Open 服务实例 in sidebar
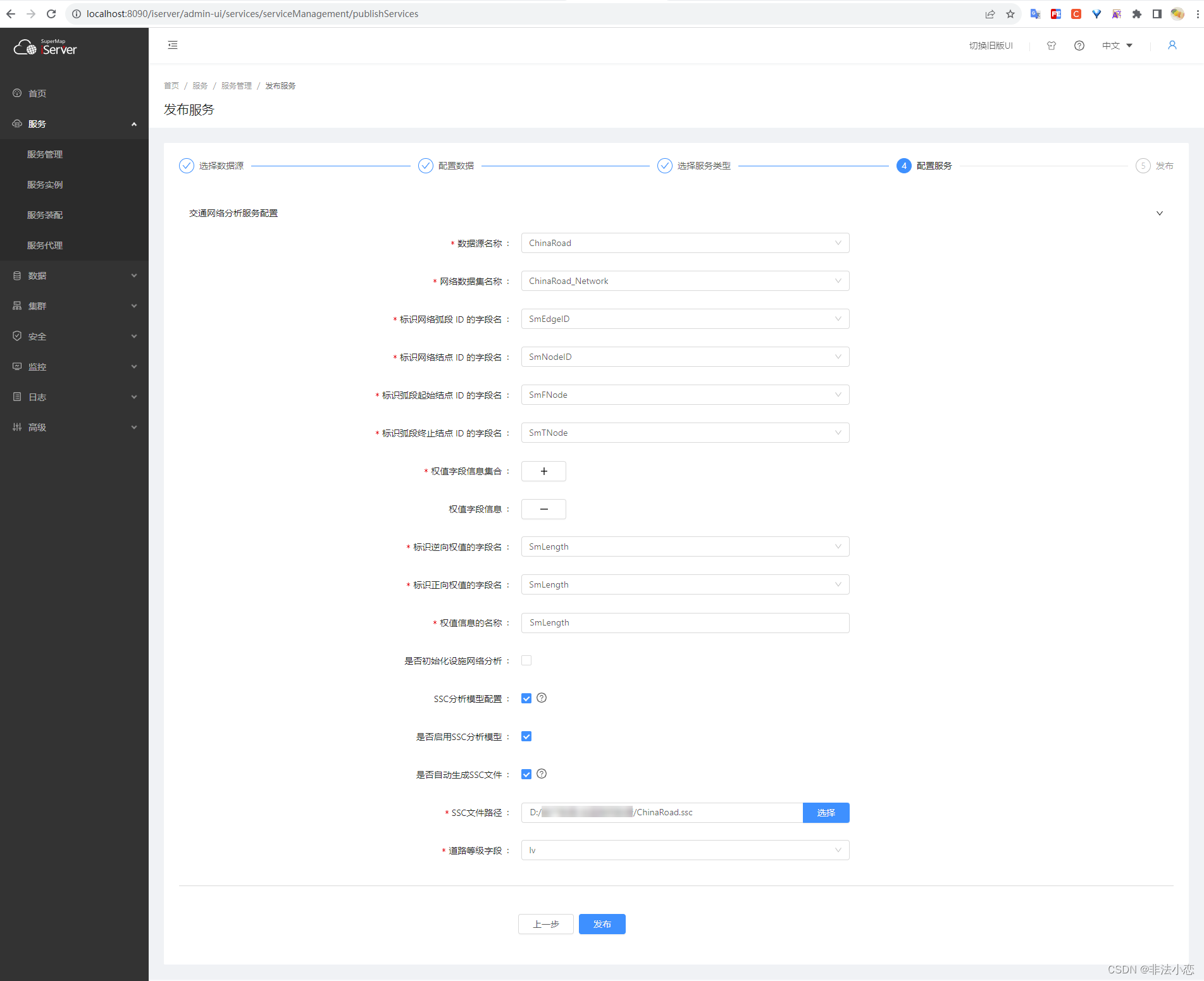Image resolution: width=1204 pixels, height=981 pixels. point(74,185)
